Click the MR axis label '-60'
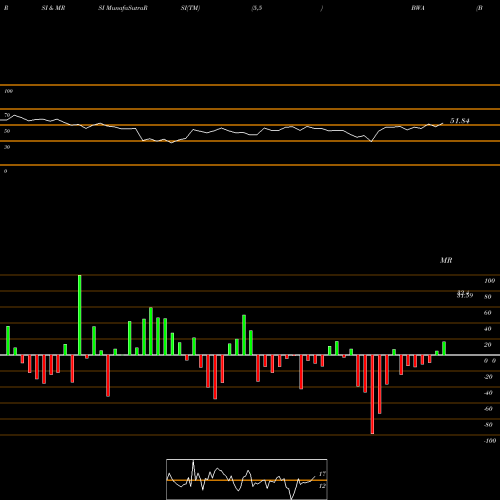This screenshot has width=500, height=500. click(488, 409)
